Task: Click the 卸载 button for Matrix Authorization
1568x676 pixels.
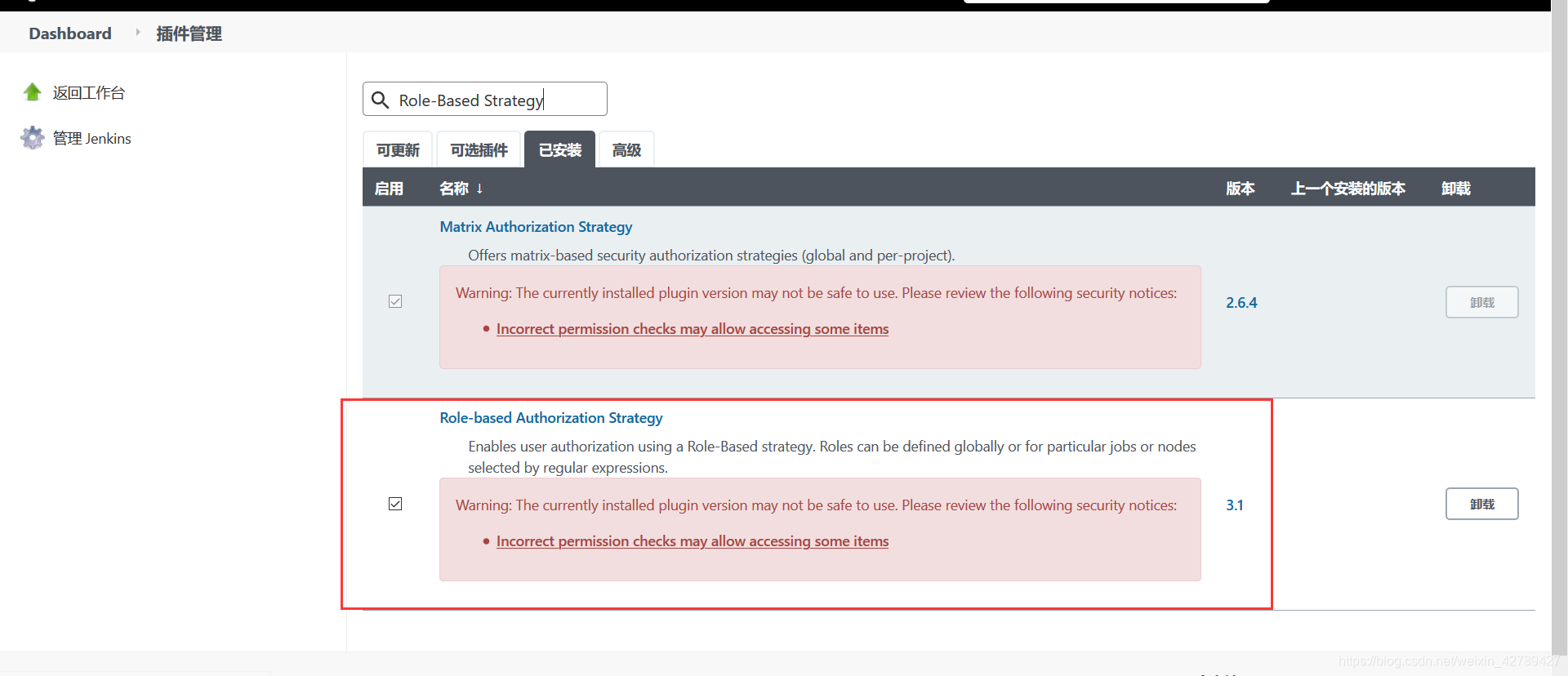Action: [x=1482, y=302]
